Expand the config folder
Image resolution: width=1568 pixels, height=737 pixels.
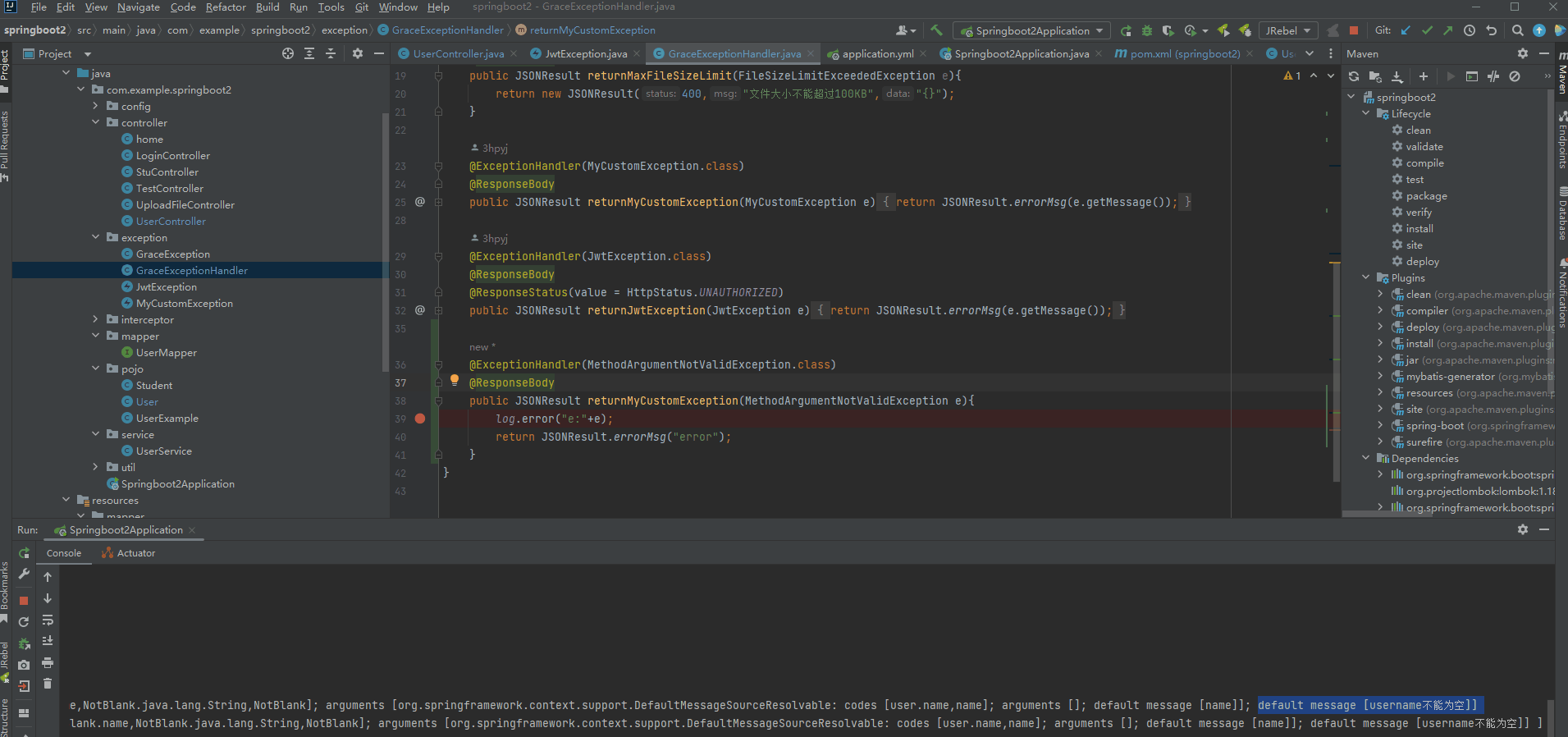click(95, 106)
